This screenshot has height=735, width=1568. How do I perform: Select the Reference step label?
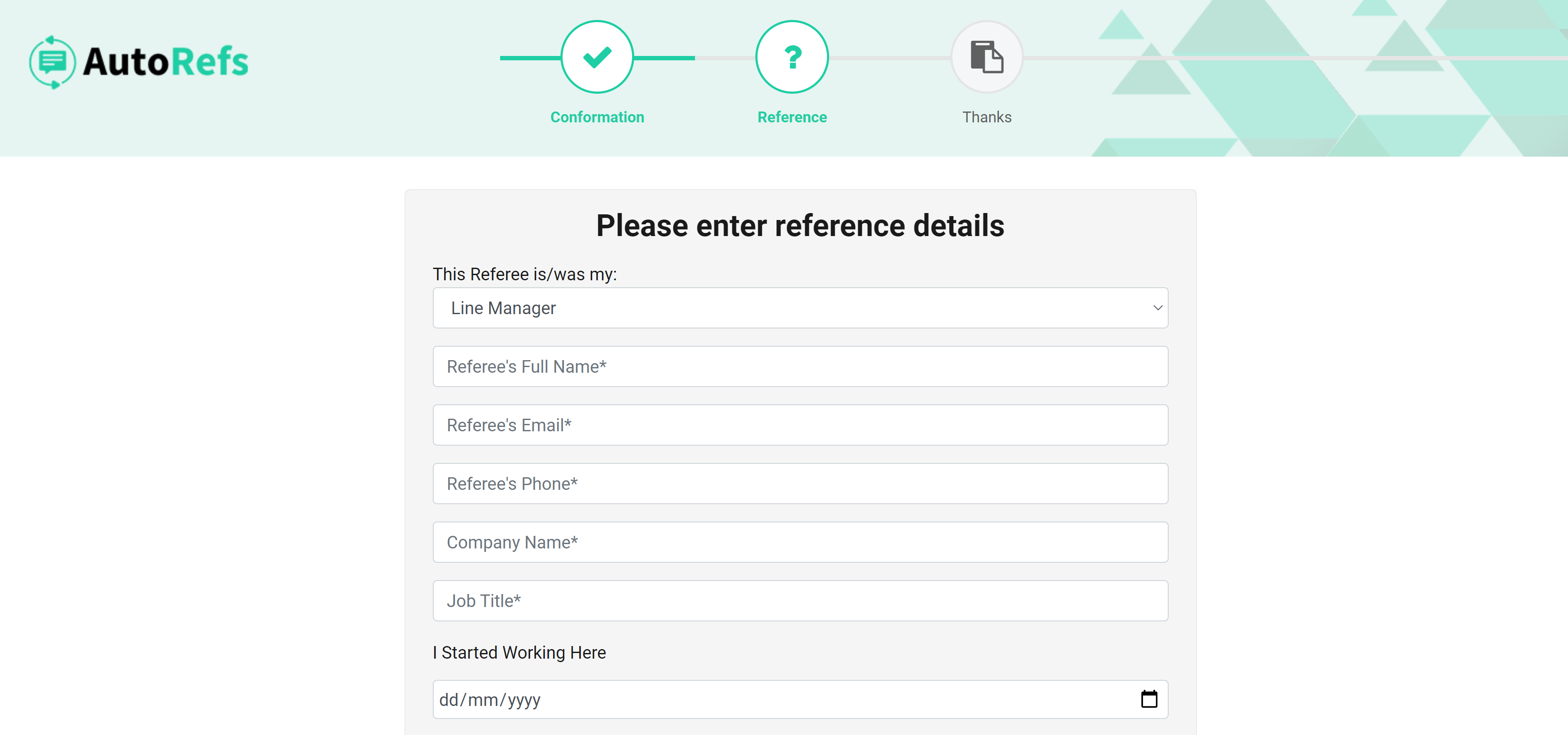[x=791, y=117]
